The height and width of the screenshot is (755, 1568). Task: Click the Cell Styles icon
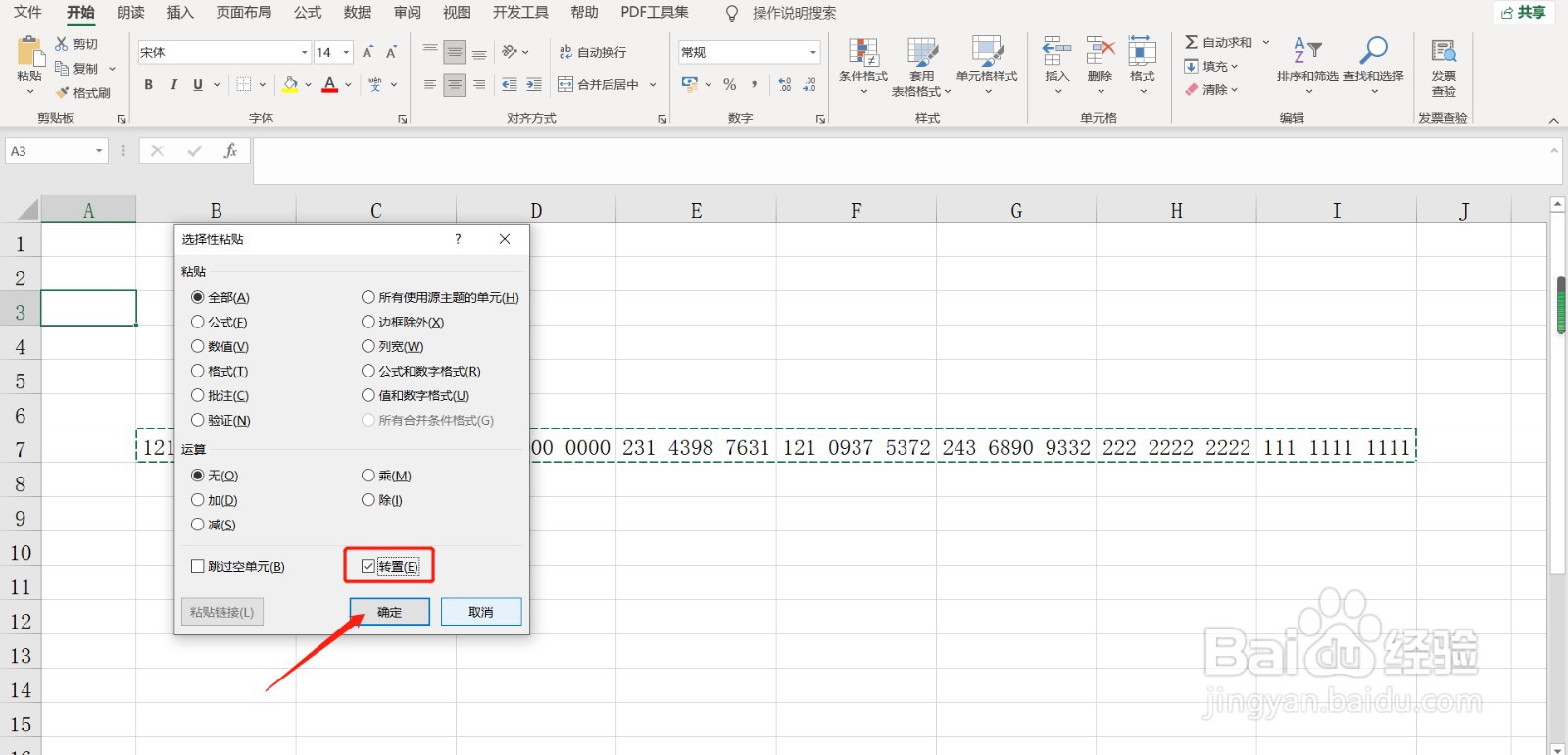987,52
